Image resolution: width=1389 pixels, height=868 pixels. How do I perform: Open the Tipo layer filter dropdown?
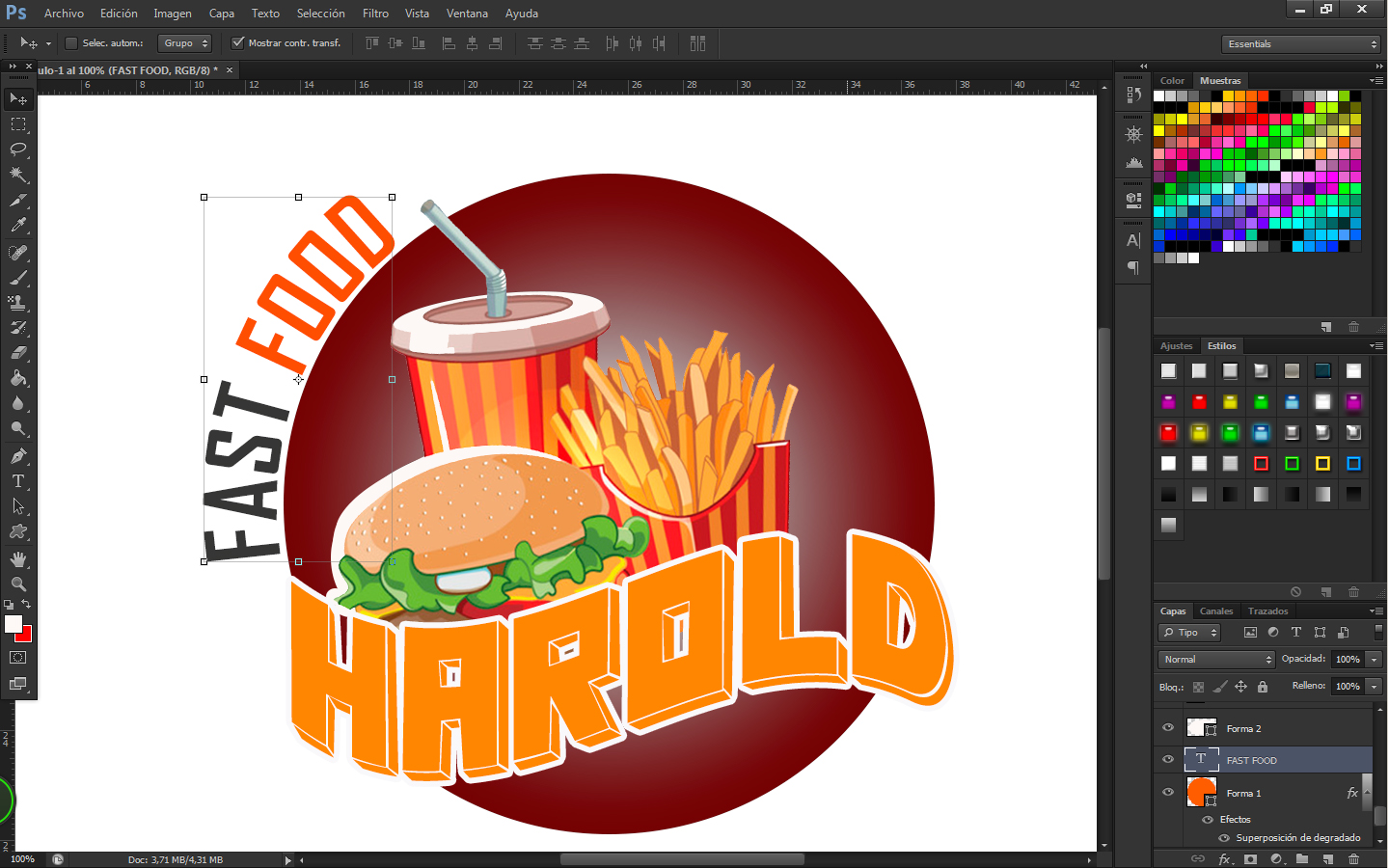(1190, 633)
